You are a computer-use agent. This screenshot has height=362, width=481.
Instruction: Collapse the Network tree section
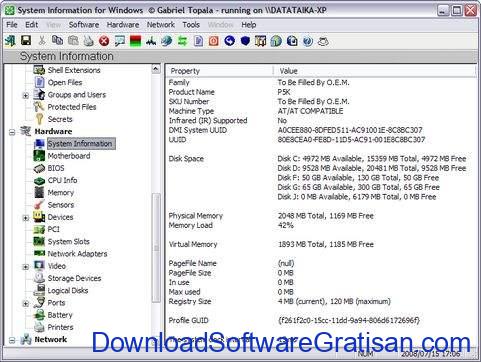click(x=12, y=340)
